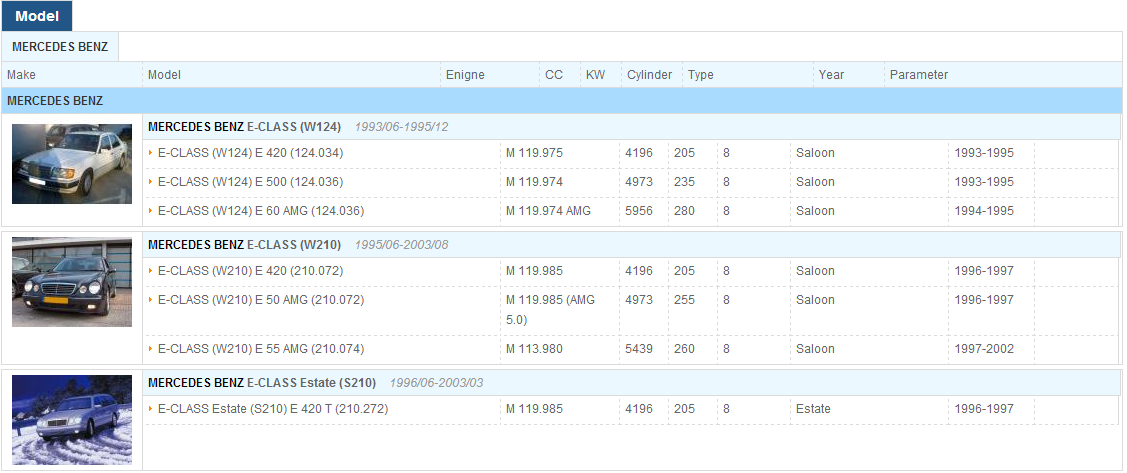The image size is (1127, 473).
Task: Click the 260 KW value
Action: (x=684, y=349)
